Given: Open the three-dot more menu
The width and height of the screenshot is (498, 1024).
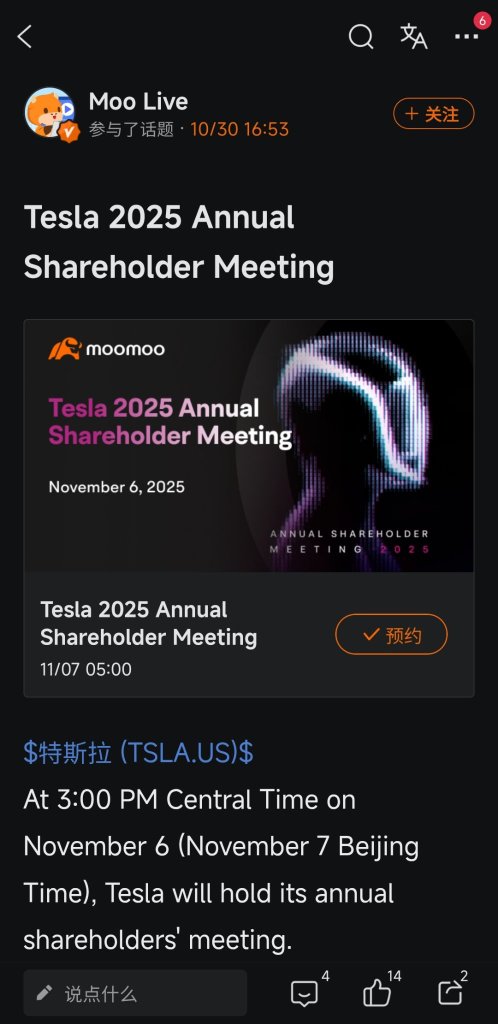Looking at the screenshot, I should tap(467, 37).
